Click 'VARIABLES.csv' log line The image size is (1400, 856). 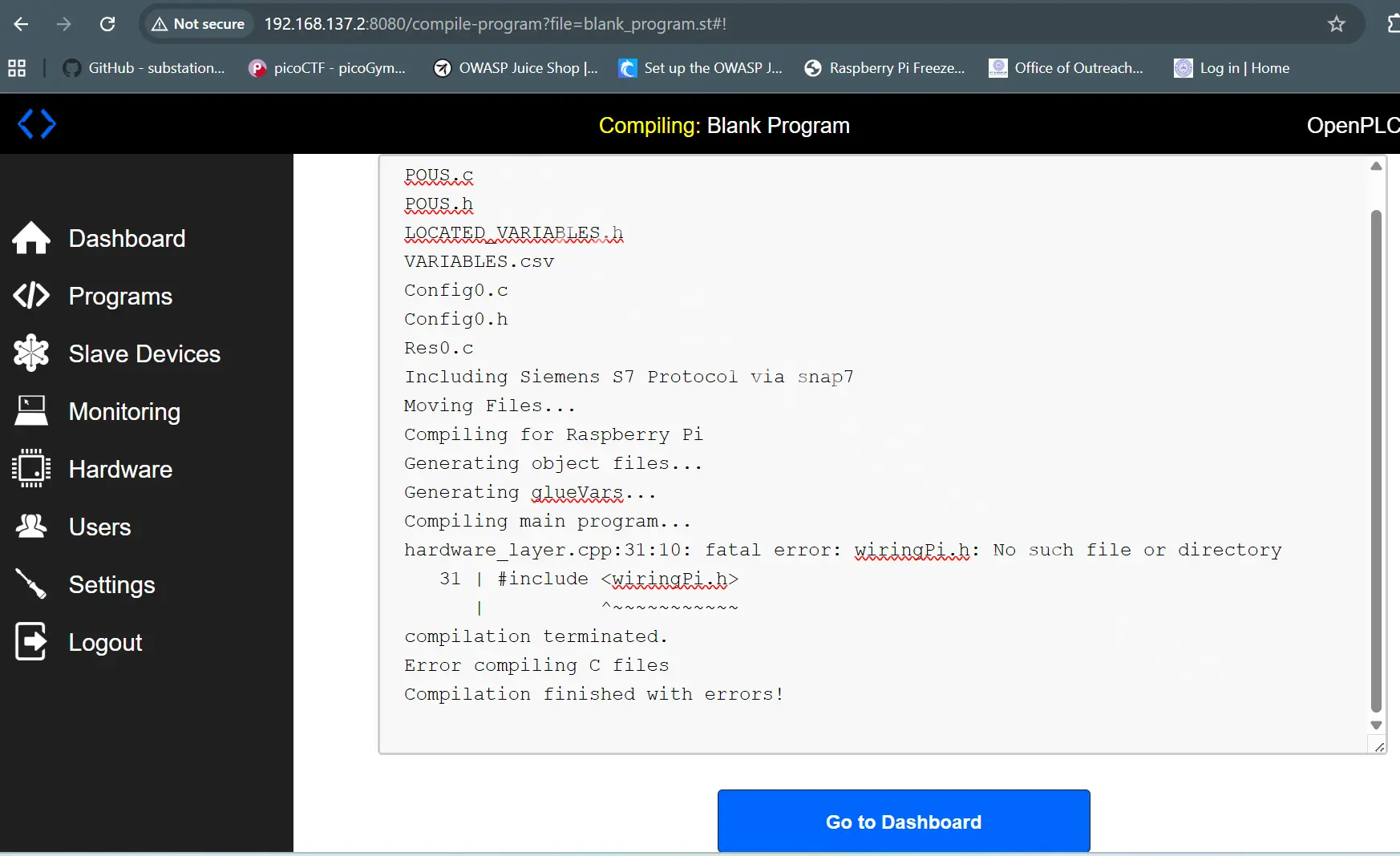tap(479, 261)
